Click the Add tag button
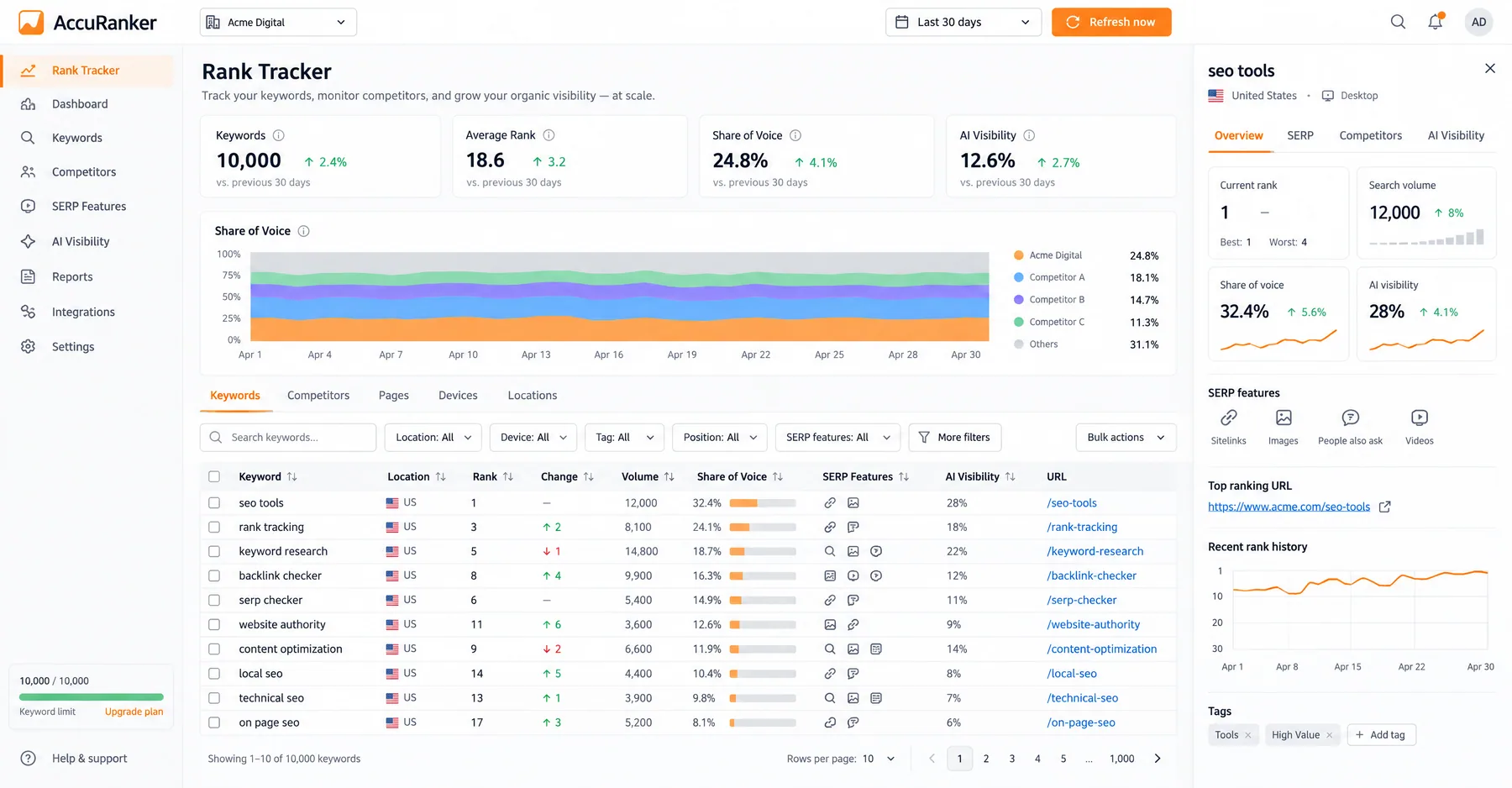Image resolution: width=1512 pixels, height=788 pixels. point(1382,735)
